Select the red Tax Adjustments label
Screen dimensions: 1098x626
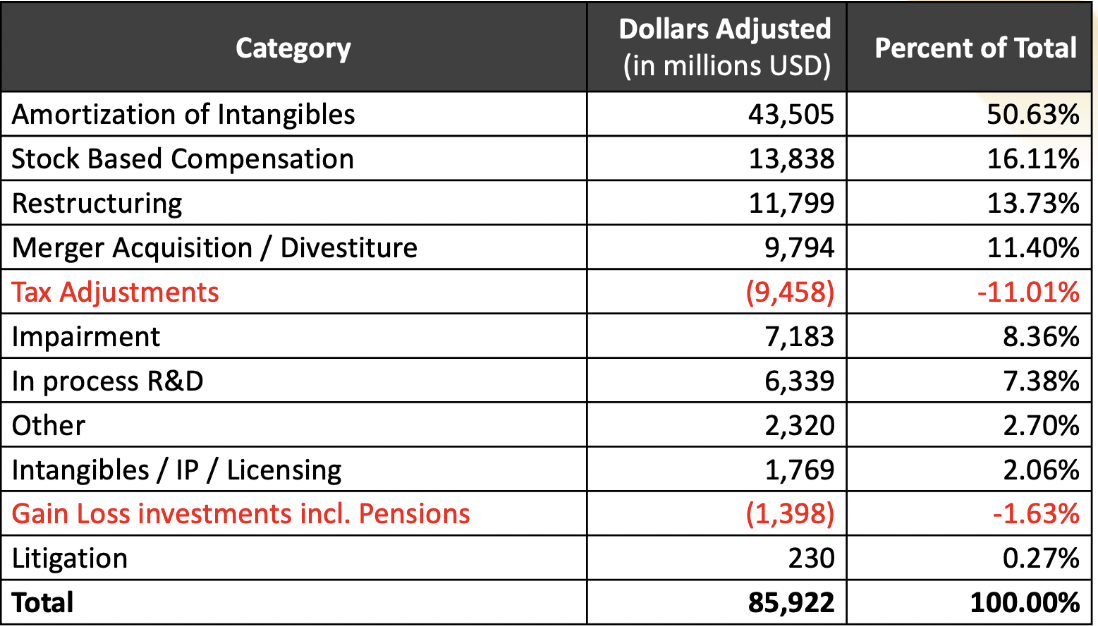click(115, 292)
